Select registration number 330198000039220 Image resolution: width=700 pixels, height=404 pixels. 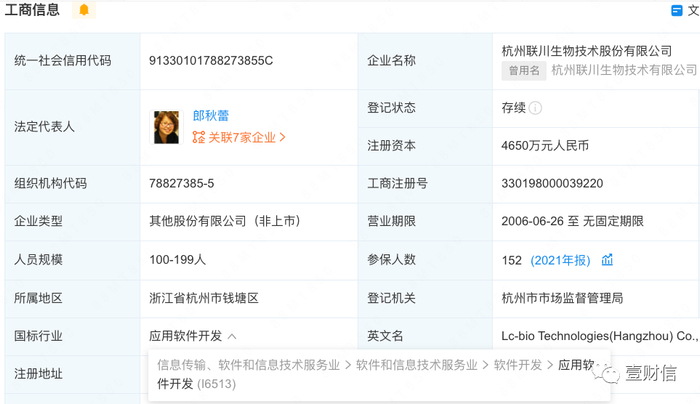(552, 183)
